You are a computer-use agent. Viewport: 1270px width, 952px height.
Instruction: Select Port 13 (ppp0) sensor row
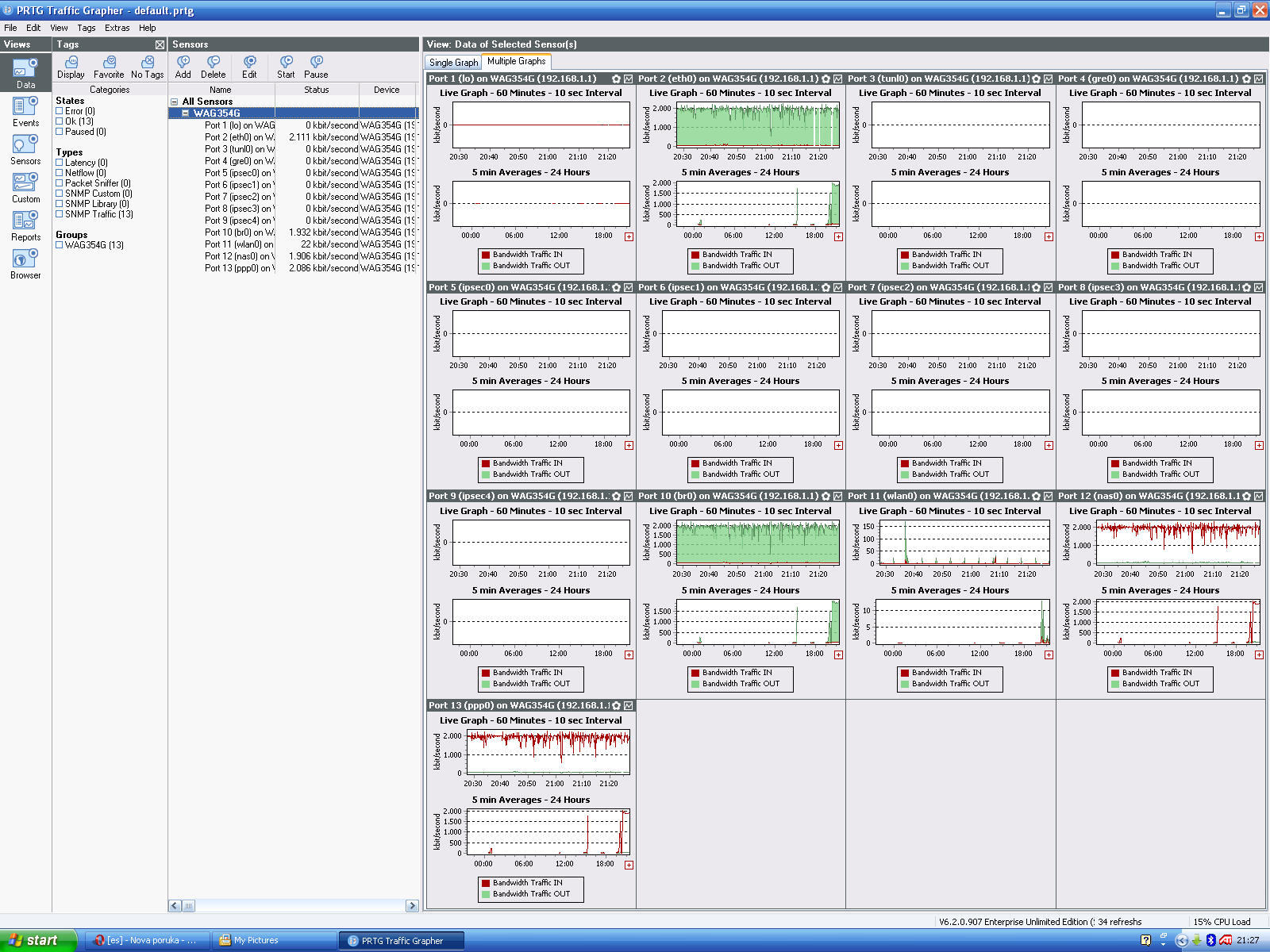[293, 268]
